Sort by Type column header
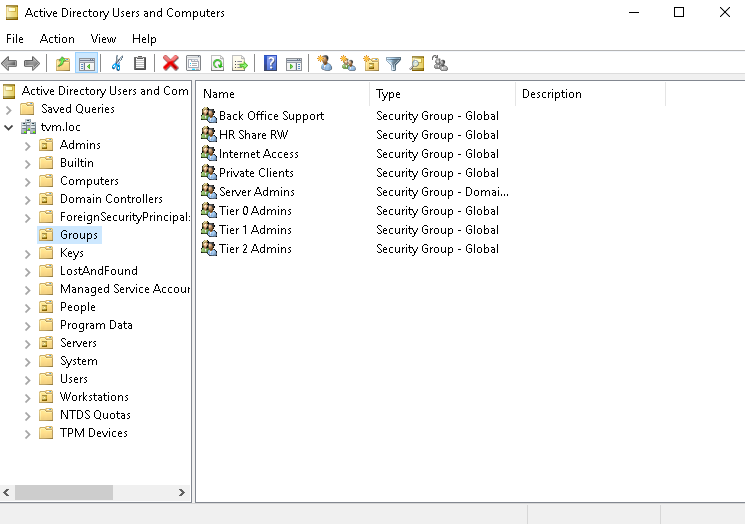Screen dimensions: 745x524 442,94
